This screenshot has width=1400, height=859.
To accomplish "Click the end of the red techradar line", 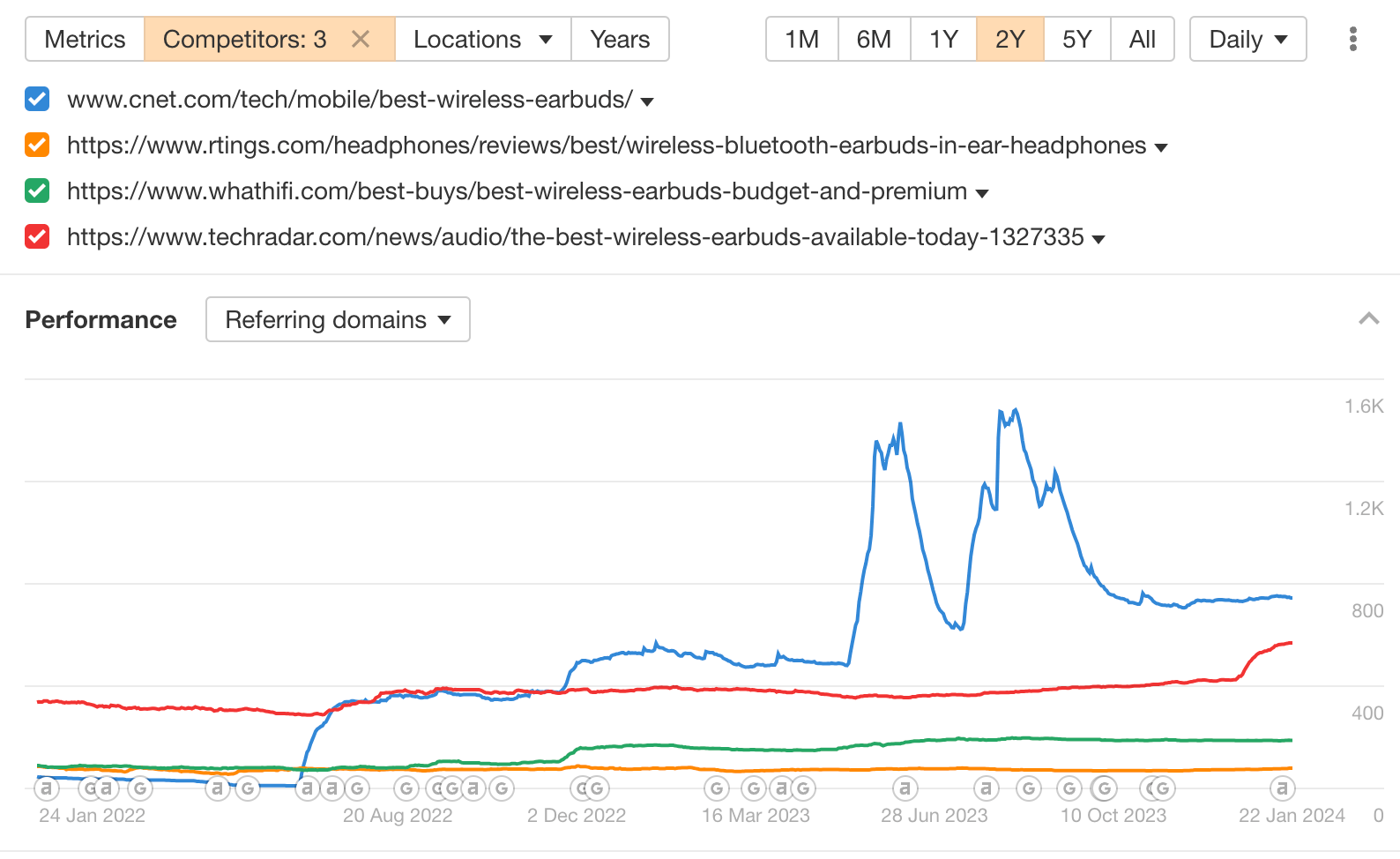I will [1291, 643].
